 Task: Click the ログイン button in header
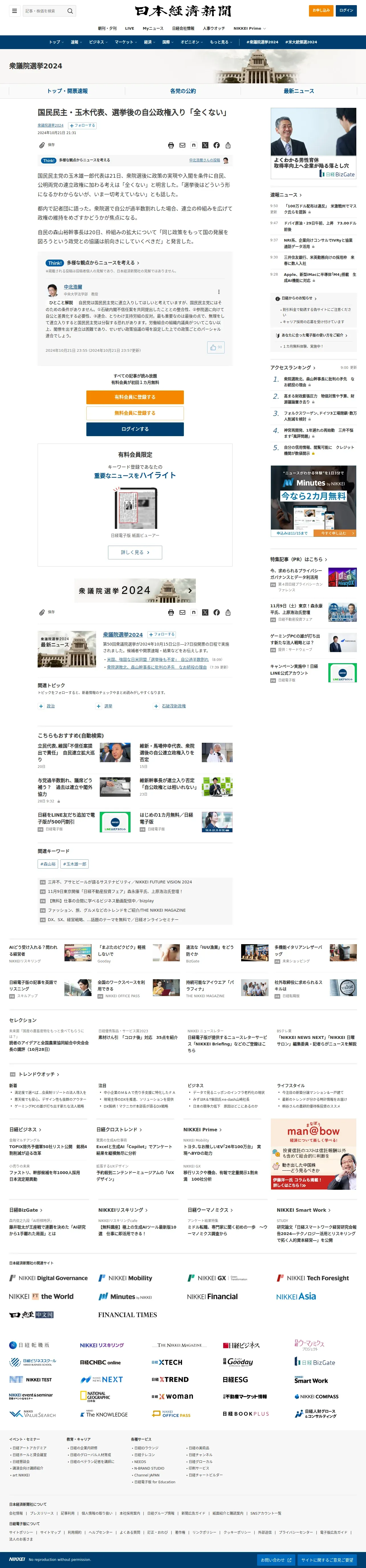coord(347,10)
